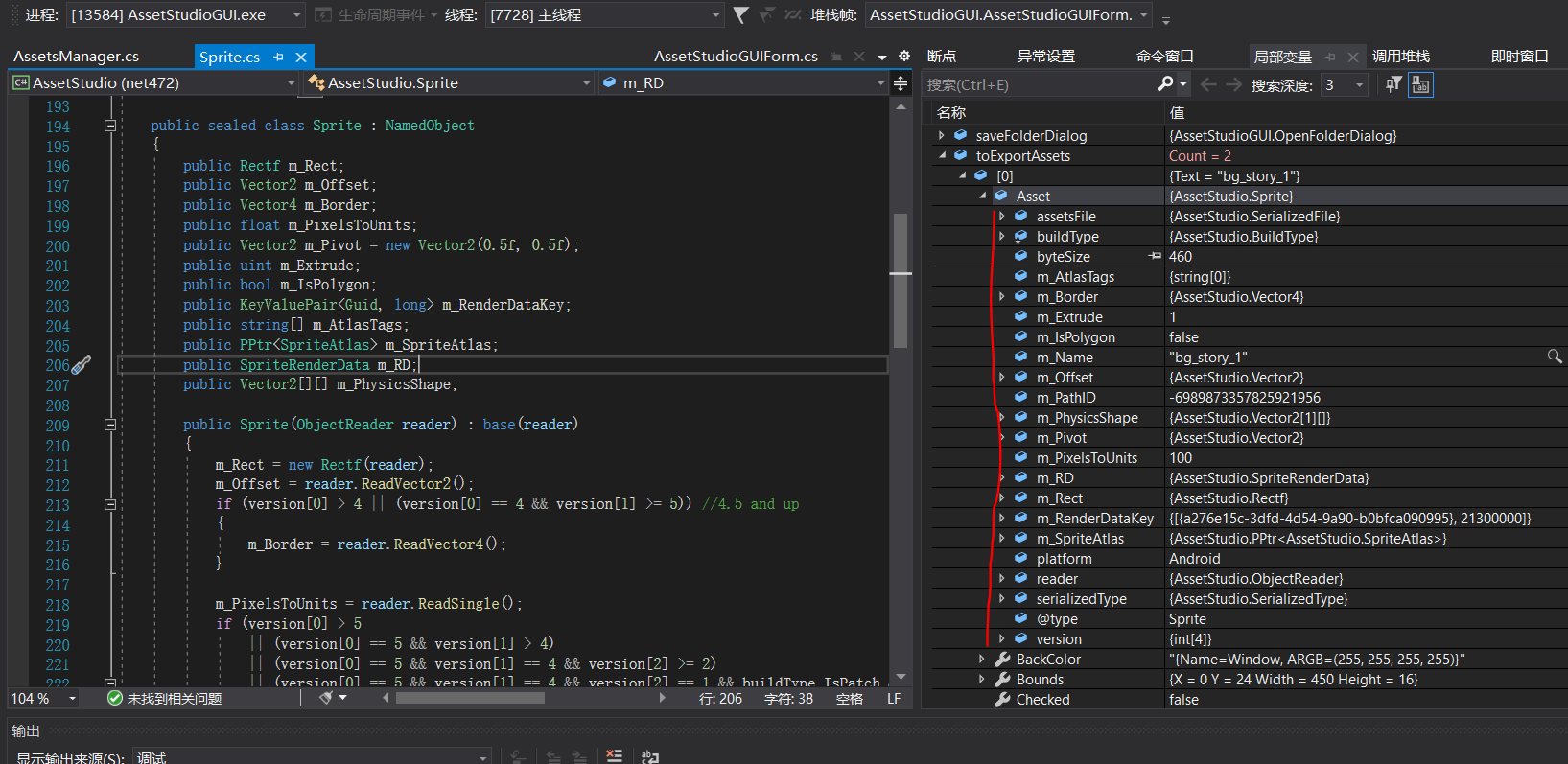The height and width of the screenshot is (764, 1568).
Task: Collapse the Sprite class code block
Action: pos(110,126)
